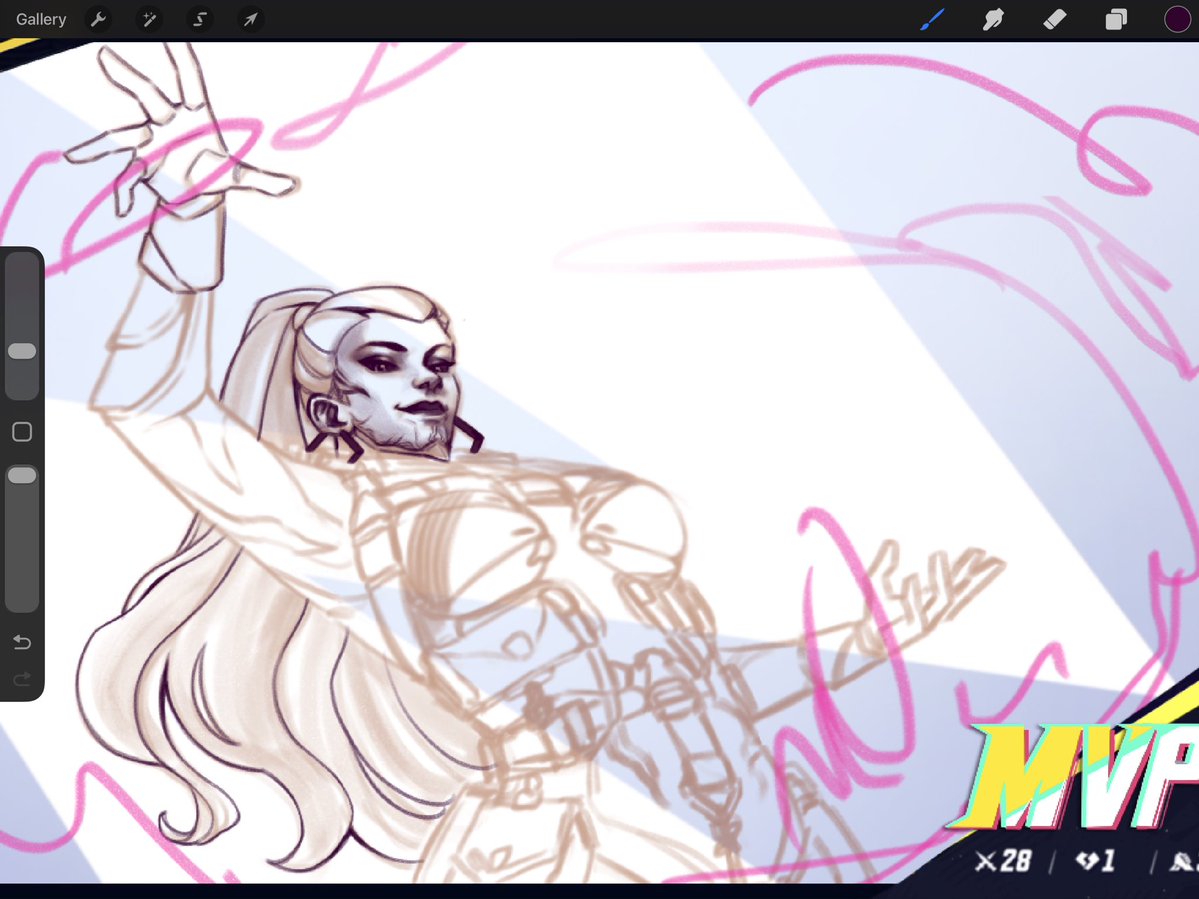This screenshot has width=1199, height=899.
Task: Open the Actions wrench menu
Action: (x=98, y=19)
